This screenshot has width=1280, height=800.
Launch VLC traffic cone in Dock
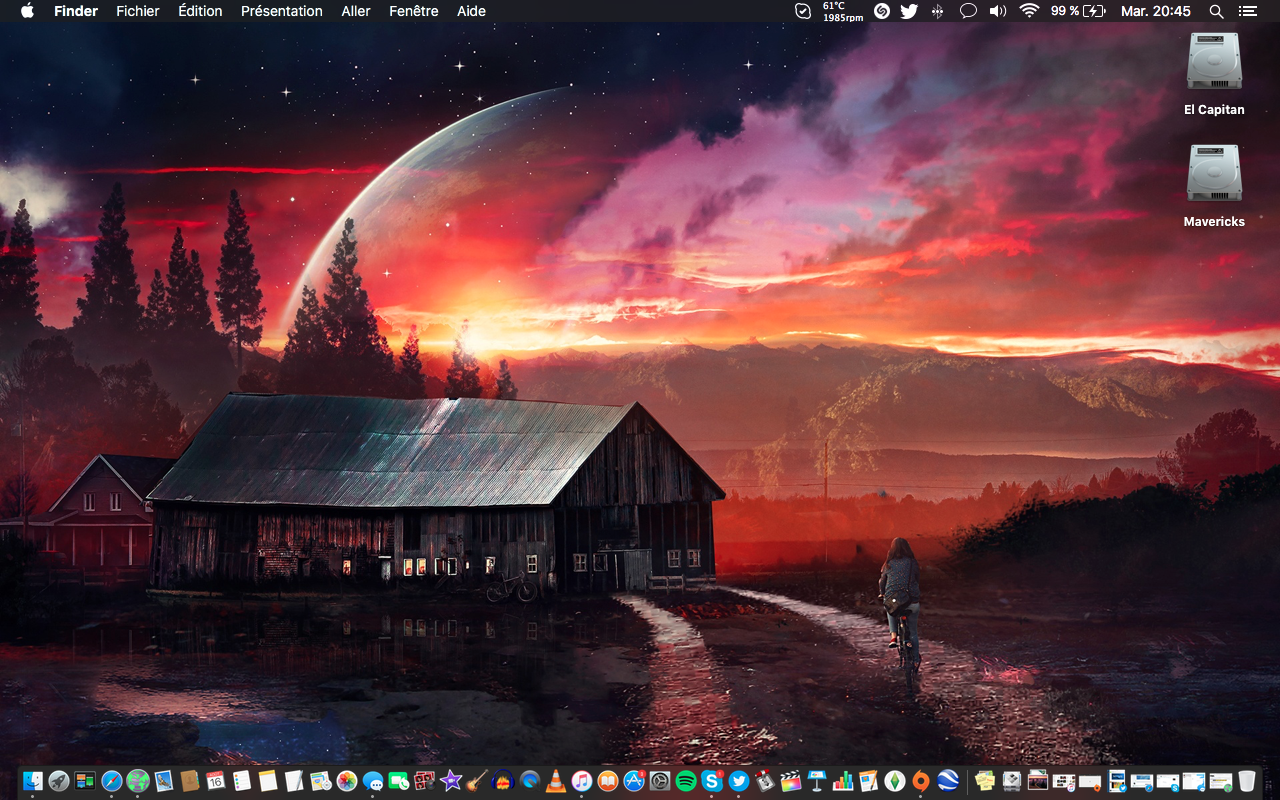click(555, 781)
